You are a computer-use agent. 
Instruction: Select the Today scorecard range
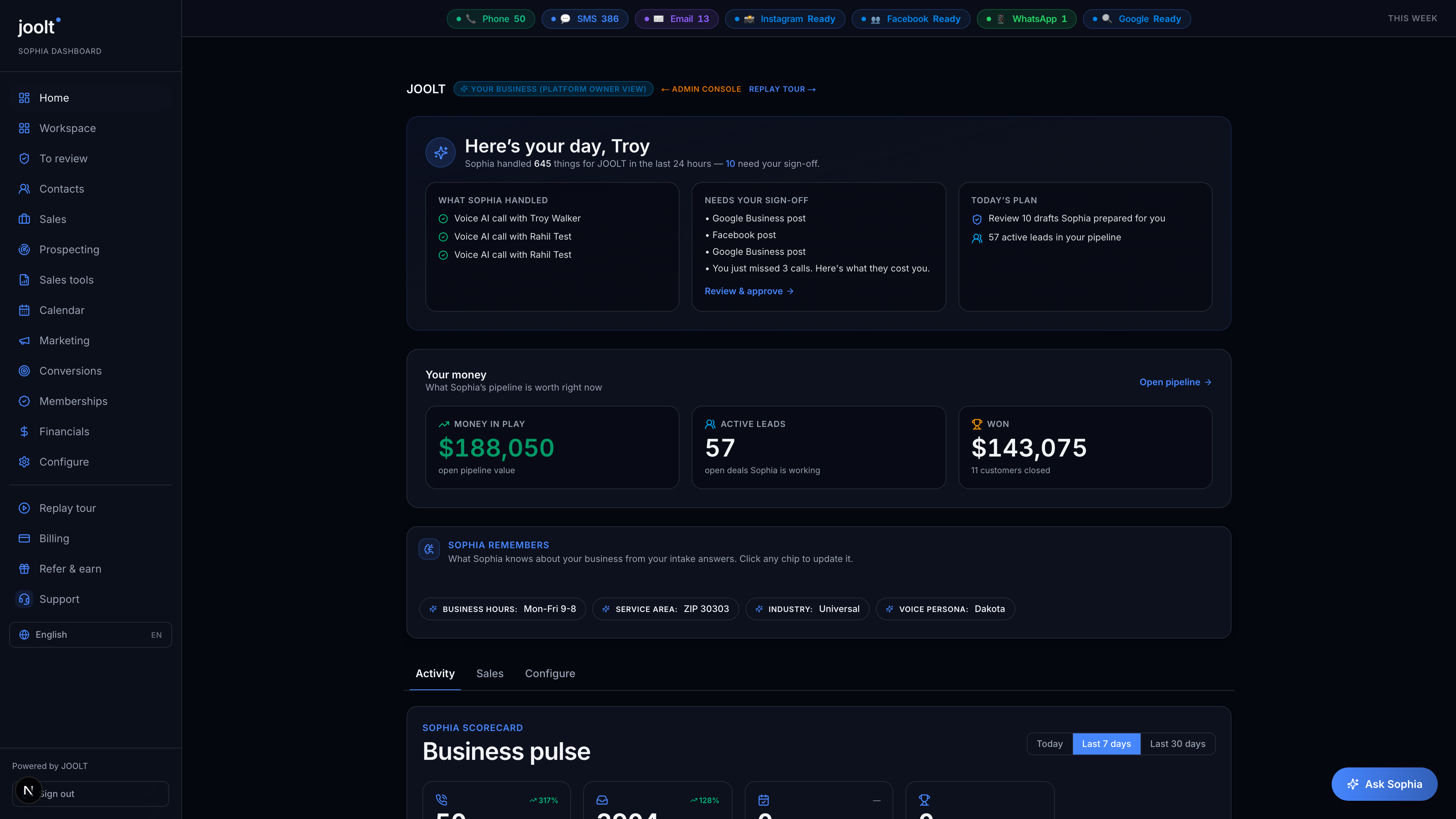(x=1050, y=744)
